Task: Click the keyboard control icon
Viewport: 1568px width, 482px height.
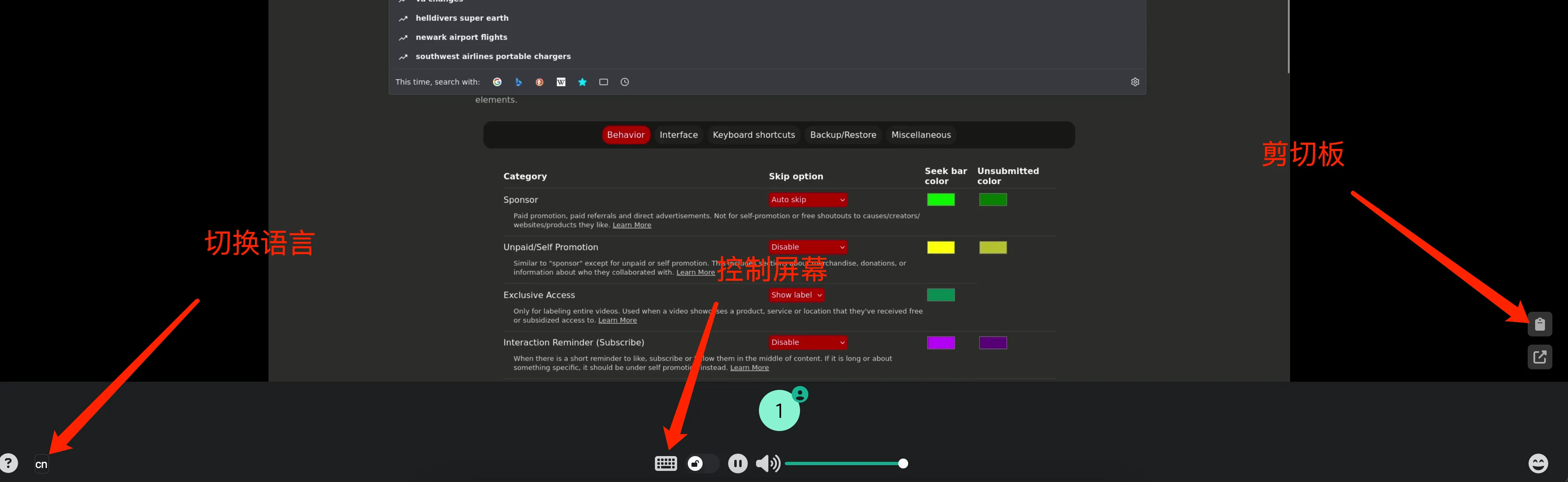Action: tap(665, 464)
